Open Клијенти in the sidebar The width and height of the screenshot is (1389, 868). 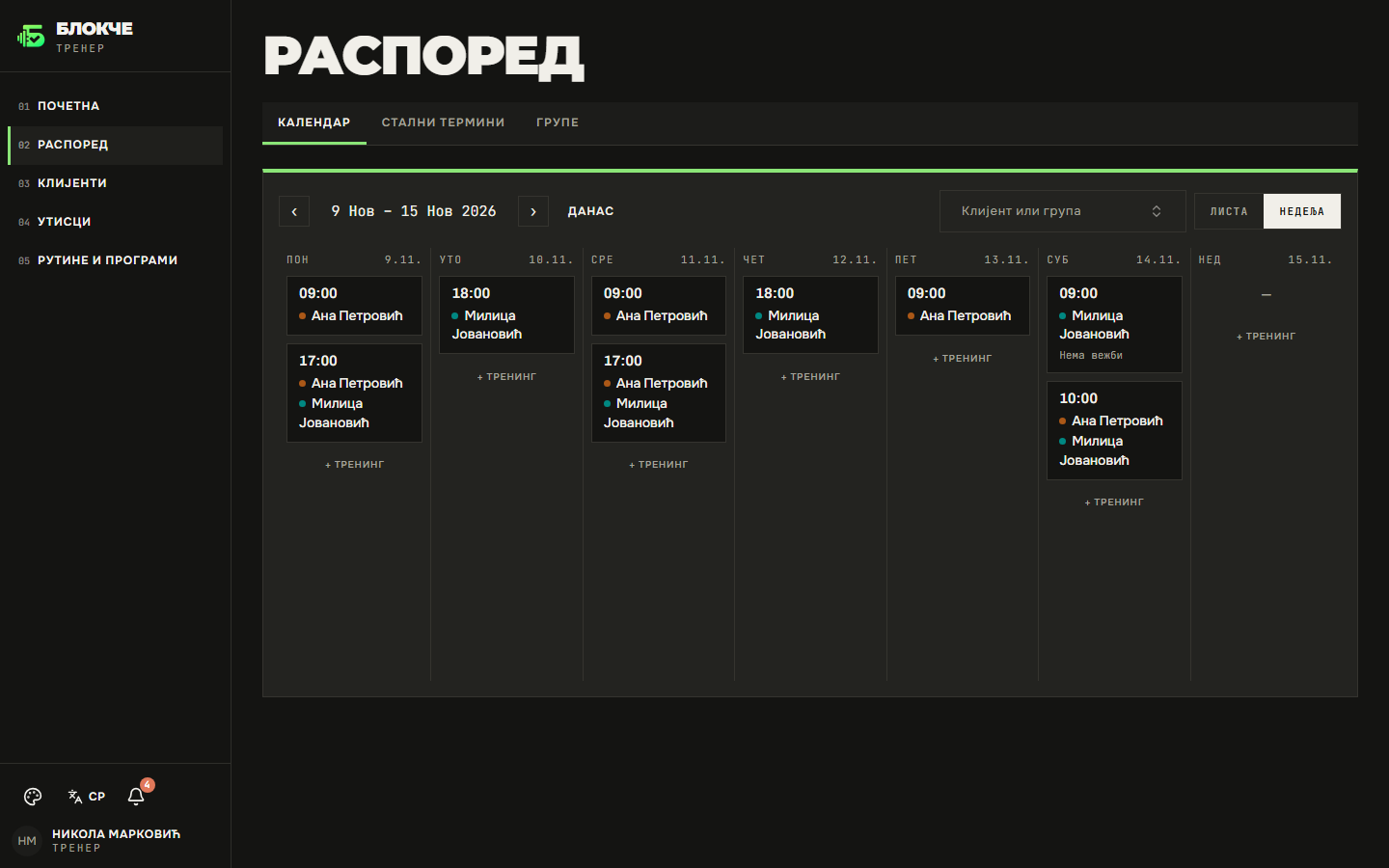tap(116, 183)
